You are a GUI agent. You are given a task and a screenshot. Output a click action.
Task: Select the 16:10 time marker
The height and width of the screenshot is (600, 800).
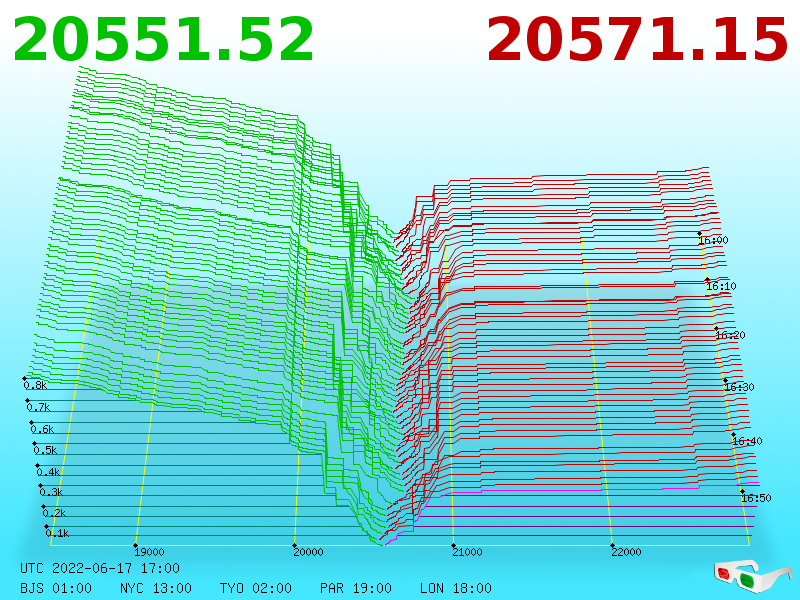click(x=721, y=286)
